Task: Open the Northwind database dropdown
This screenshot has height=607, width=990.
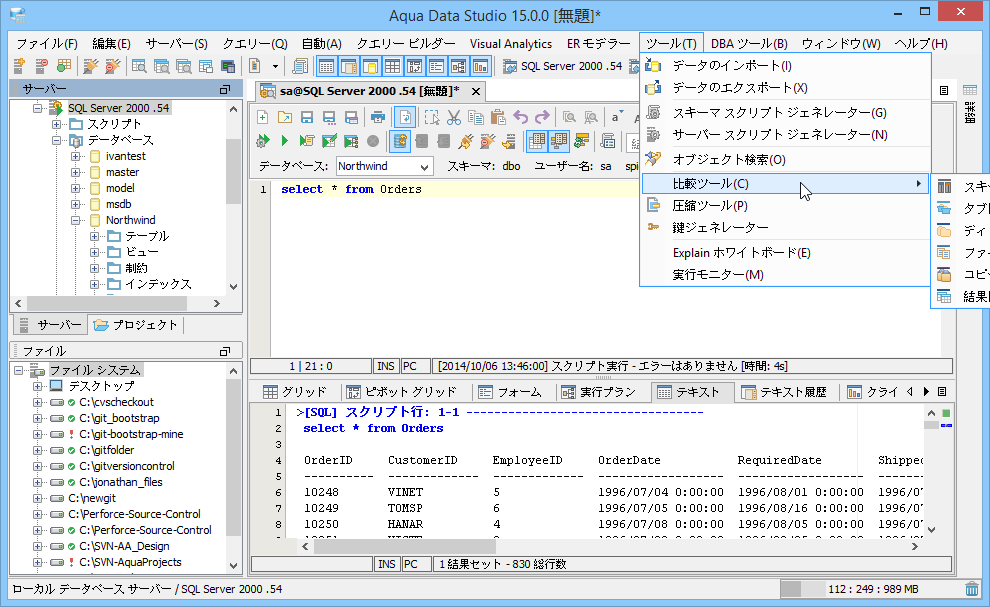Action: [x=424, y=166]
